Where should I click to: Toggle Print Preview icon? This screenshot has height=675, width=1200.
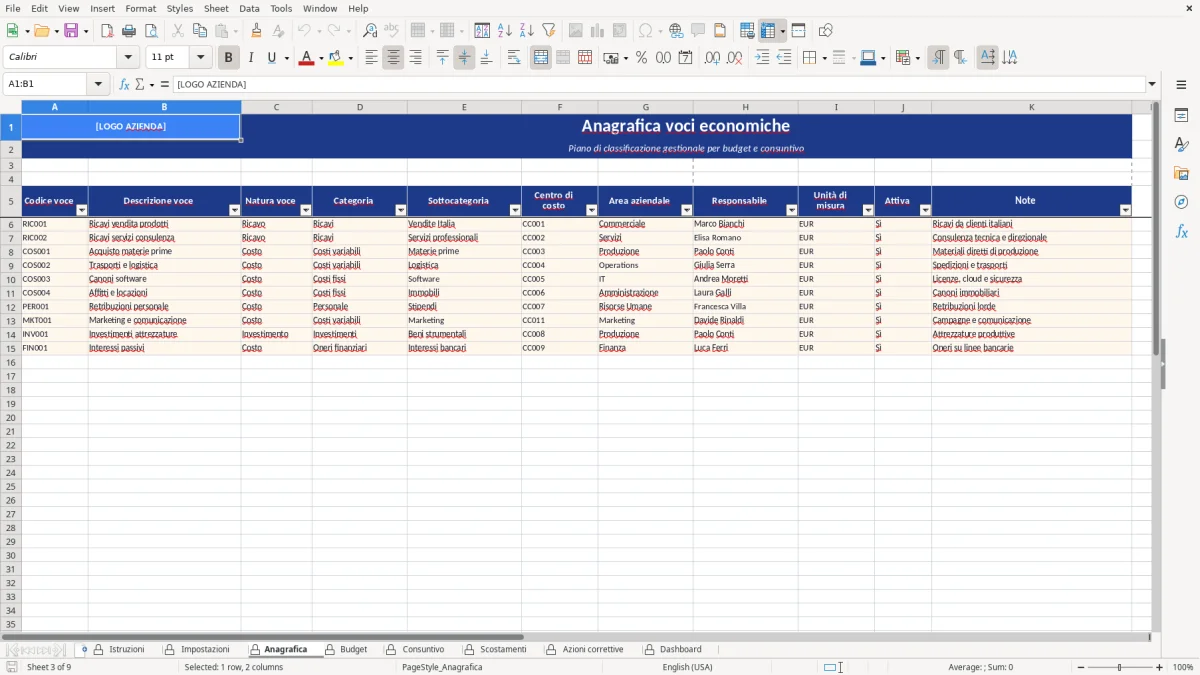[x=151, y=31]
